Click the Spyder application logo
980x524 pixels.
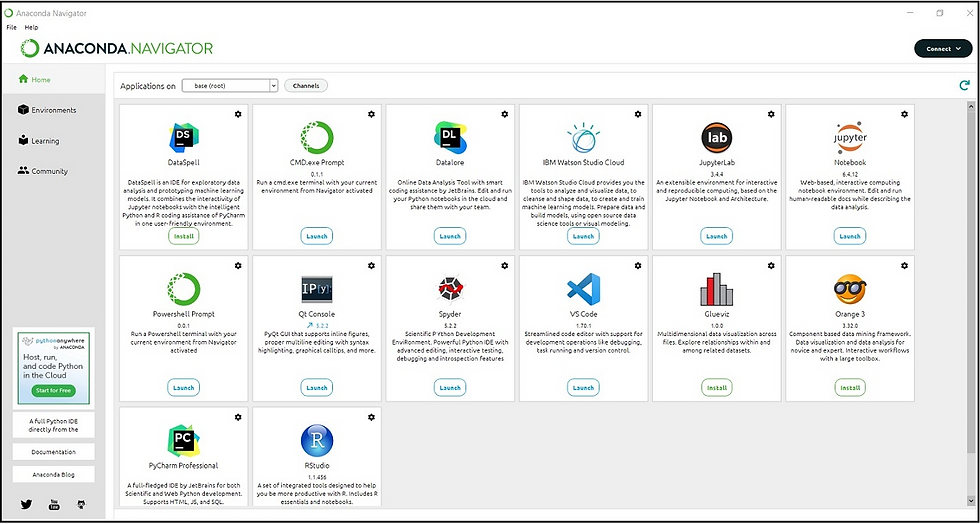(450, 289)
